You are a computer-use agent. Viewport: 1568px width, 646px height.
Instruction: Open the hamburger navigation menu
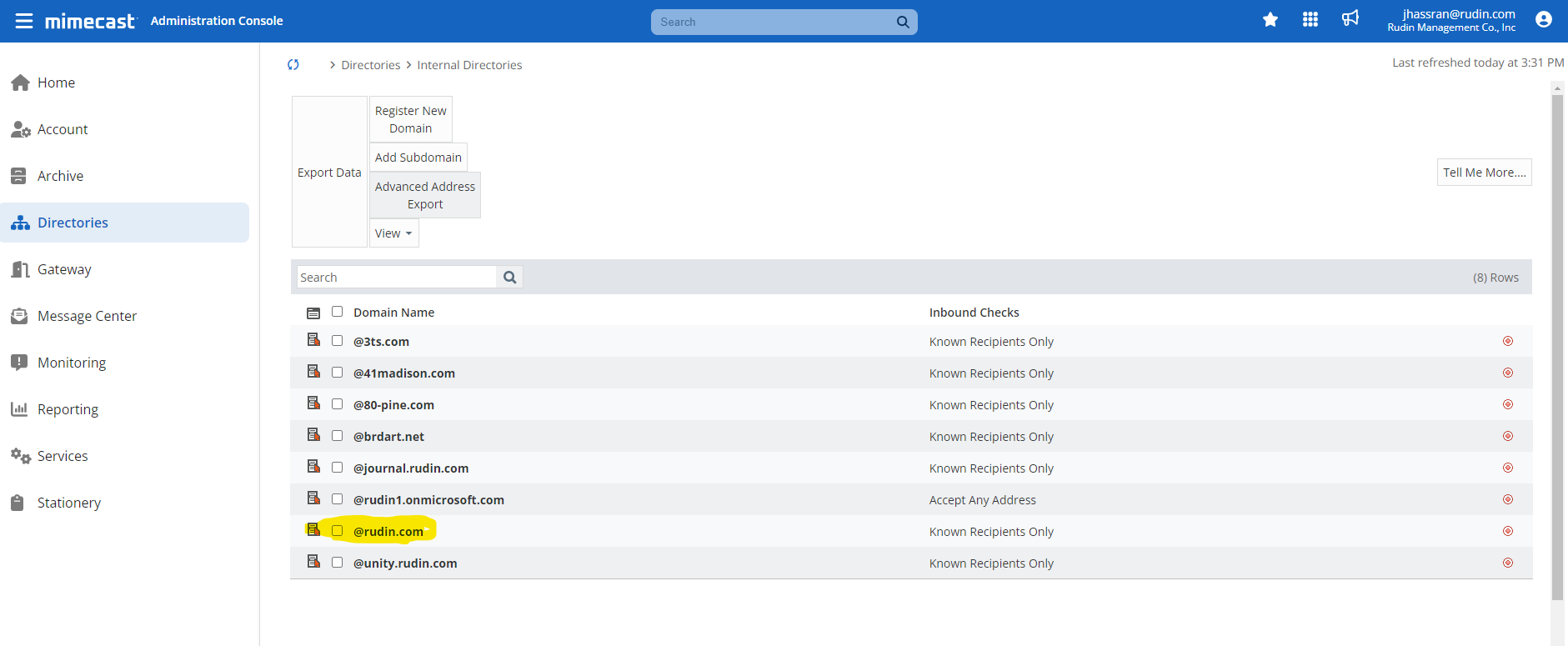[24, 21]
